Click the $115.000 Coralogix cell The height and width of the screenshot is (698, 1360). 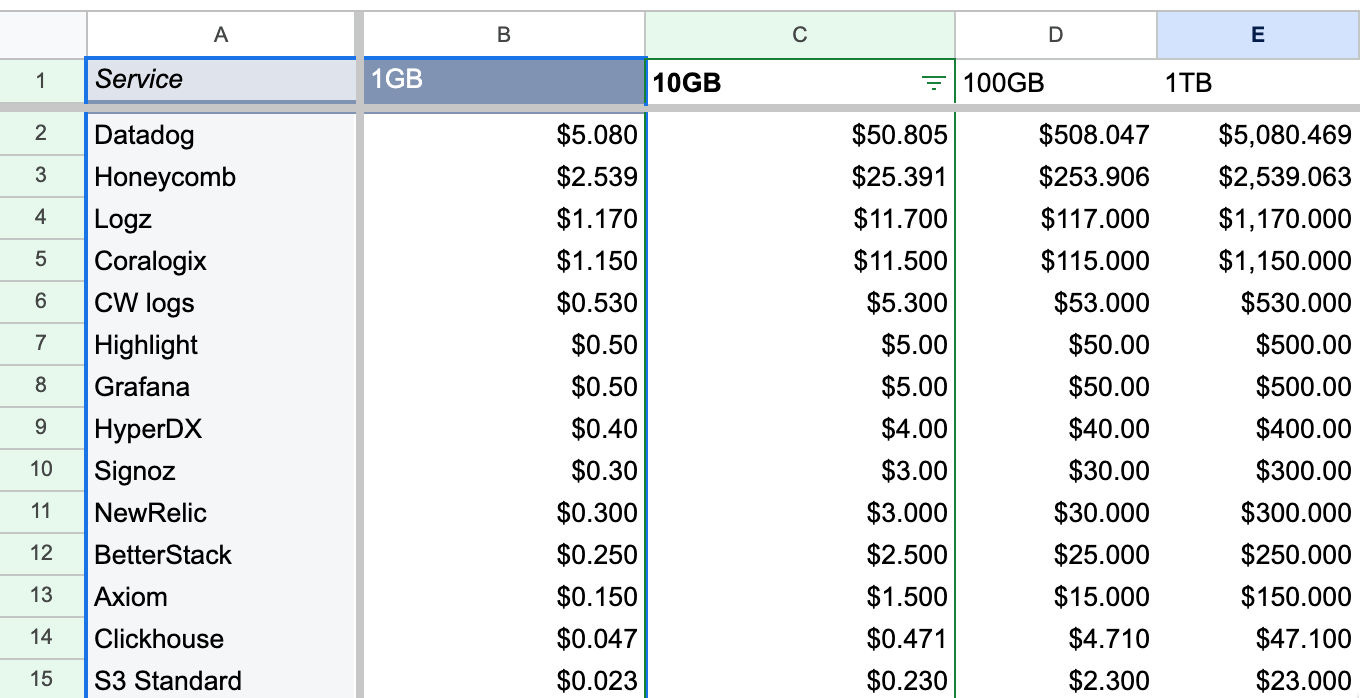point(1056,260)
